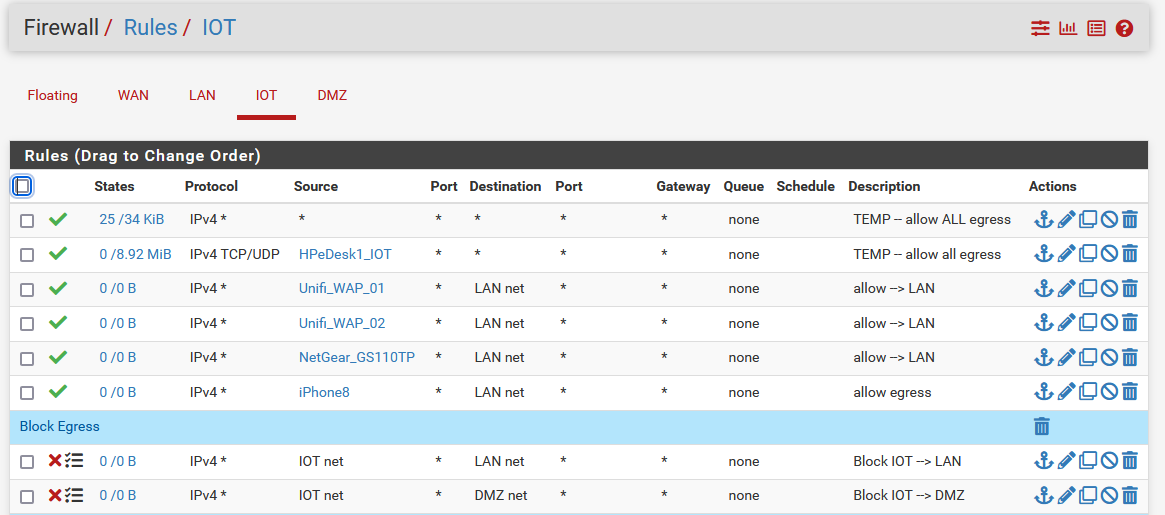This screenshot has height=515, width=1165.
Task: Switch to the Floating tab
Action: [53, 95]
